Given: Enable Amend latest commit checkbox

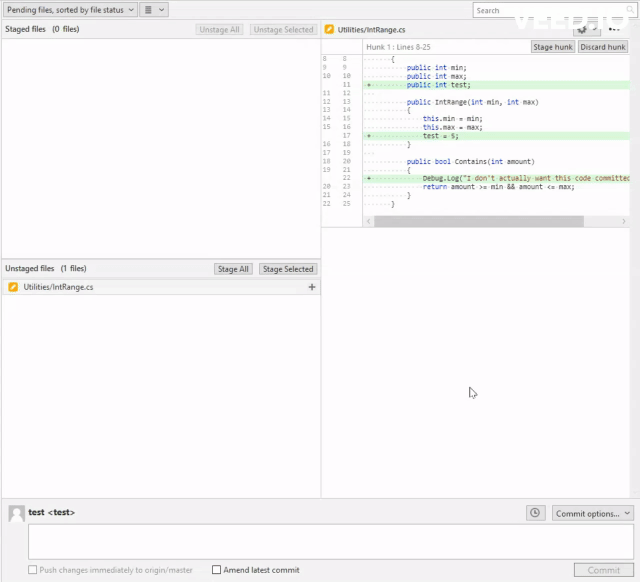Looking at the screenshot, I should click(217, 570).
